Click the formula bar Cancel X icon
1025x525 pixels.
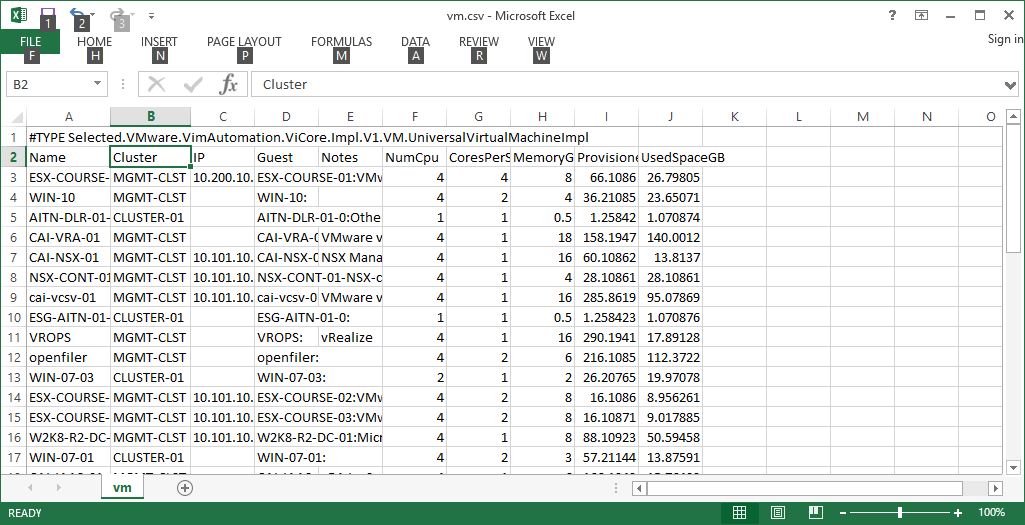click(157, 84)
